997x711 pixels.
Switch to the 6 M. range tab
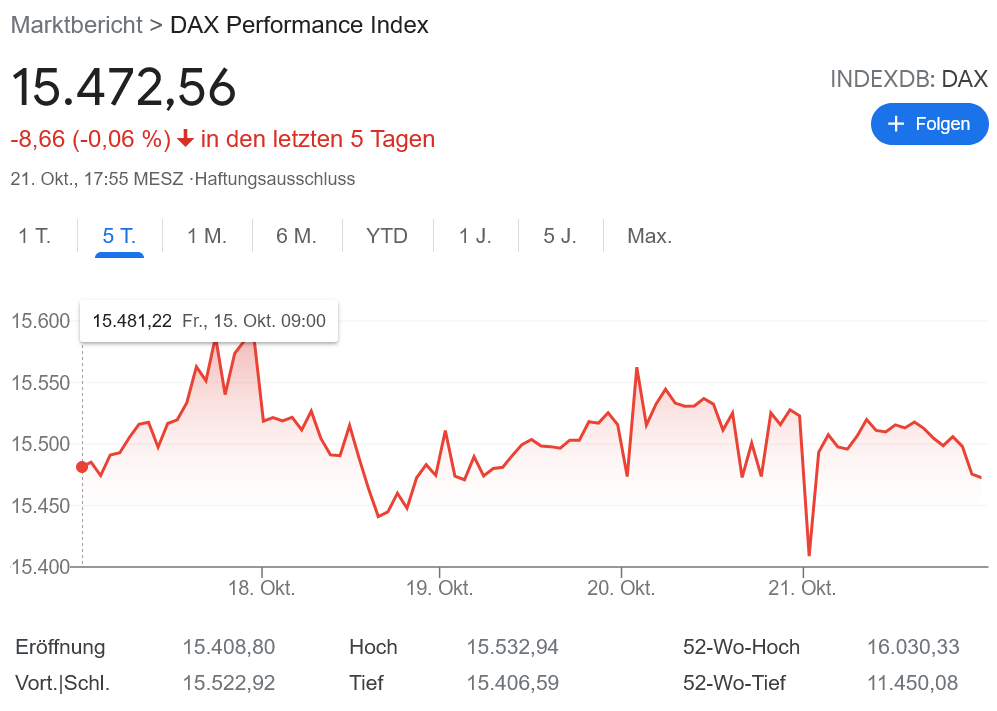click(x=296, y=237)
